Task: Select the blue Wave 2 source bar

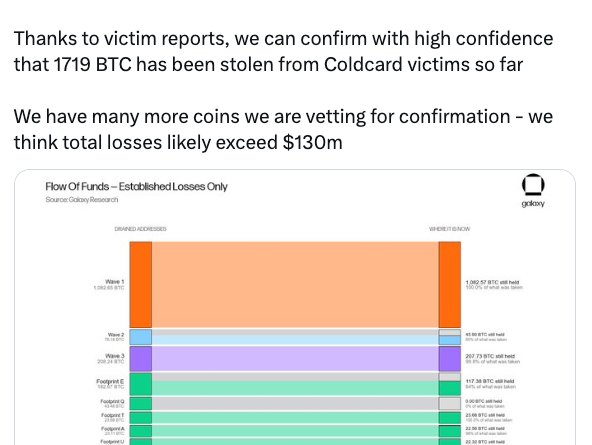Action: (141, 337)
